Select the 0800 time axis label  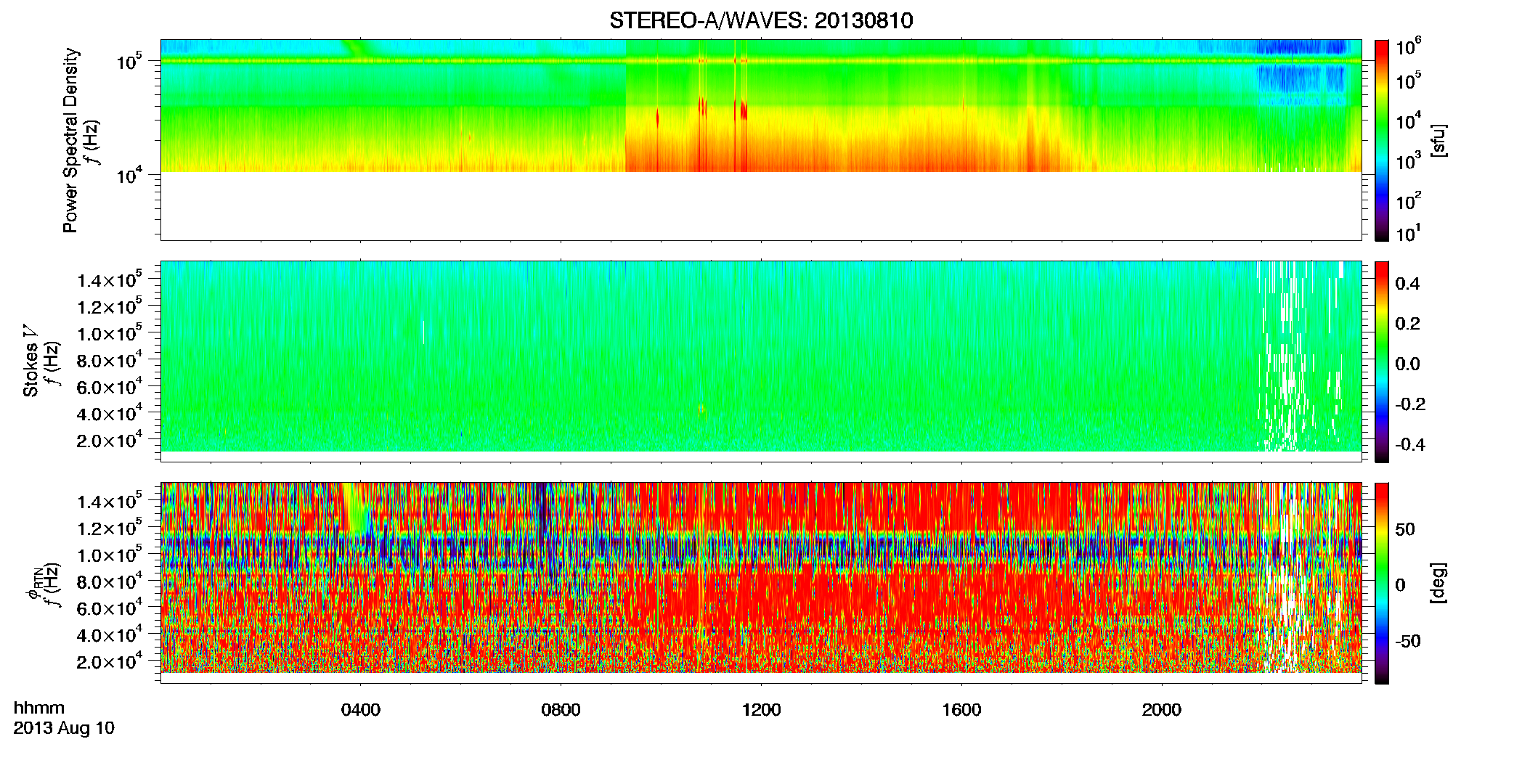click(561, 710)
